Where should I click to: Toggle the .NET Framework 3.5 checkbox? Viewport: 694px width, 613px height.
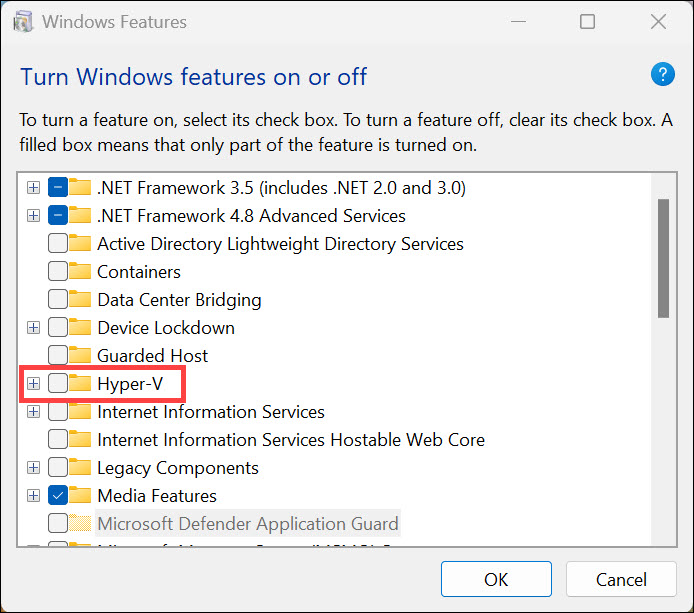pyautogui.click(x=58, y=187)
